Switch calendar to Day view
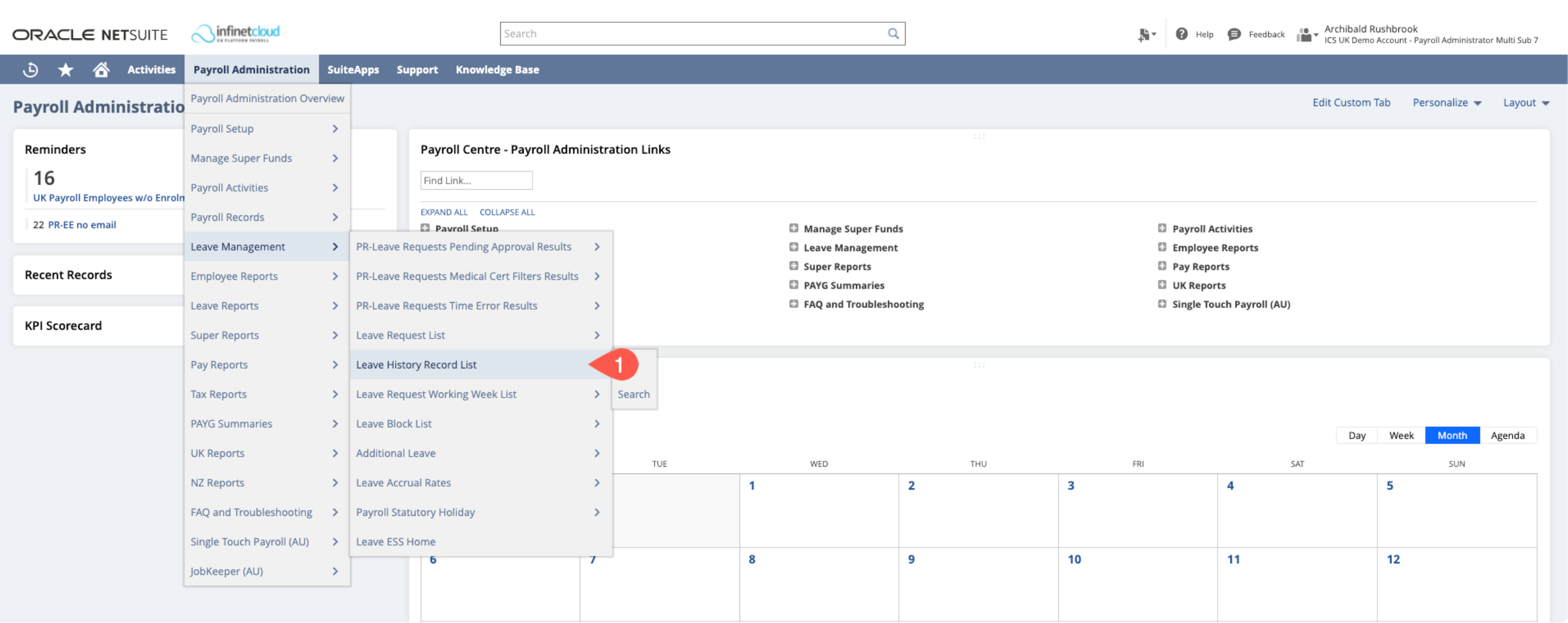Screen dimensions: 1568x623 tap(1356, 435)
